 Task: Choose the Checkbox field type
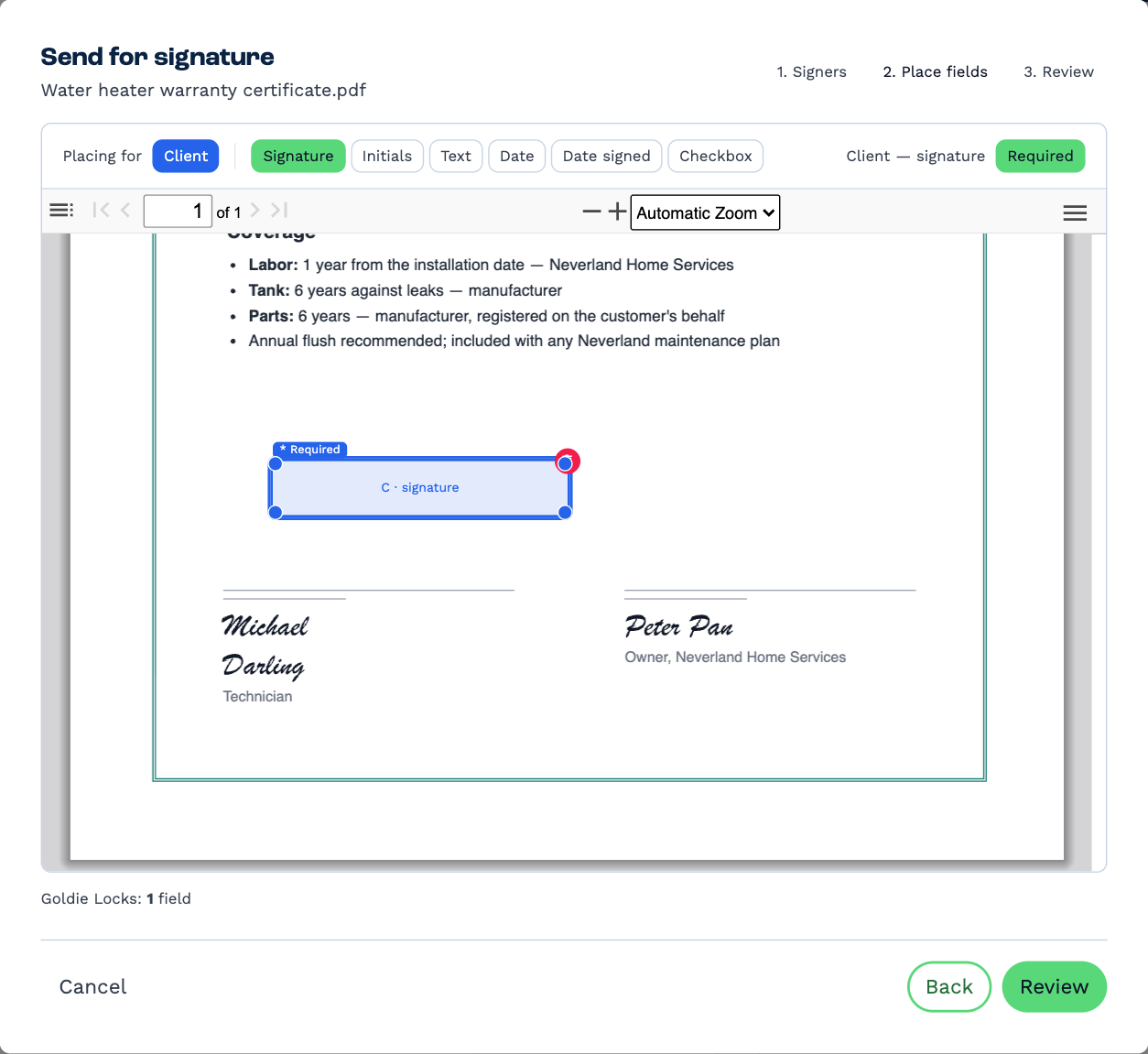tap(716, 156)
